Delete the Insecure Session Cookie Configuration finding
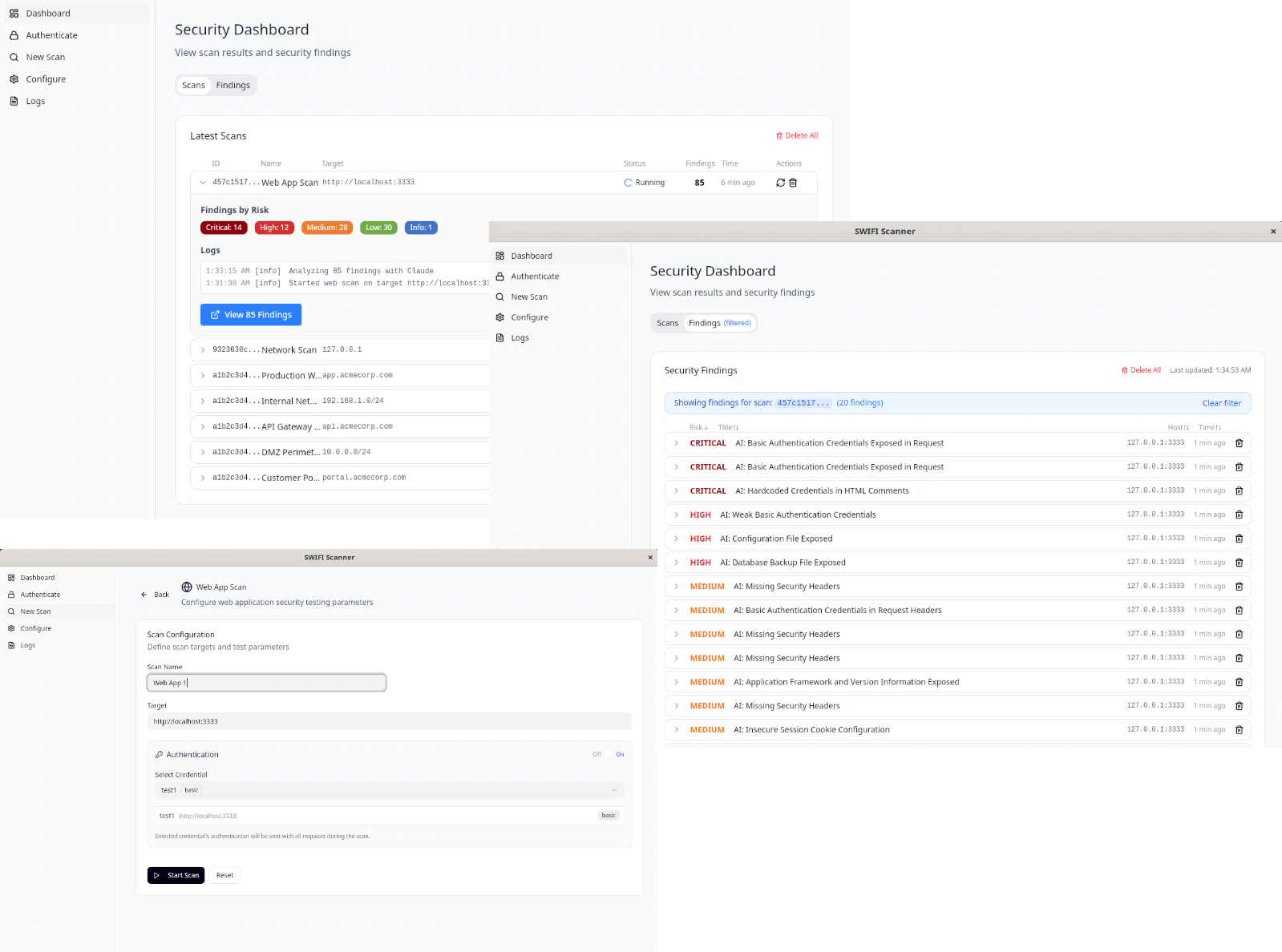 [x=1239, y=730]
